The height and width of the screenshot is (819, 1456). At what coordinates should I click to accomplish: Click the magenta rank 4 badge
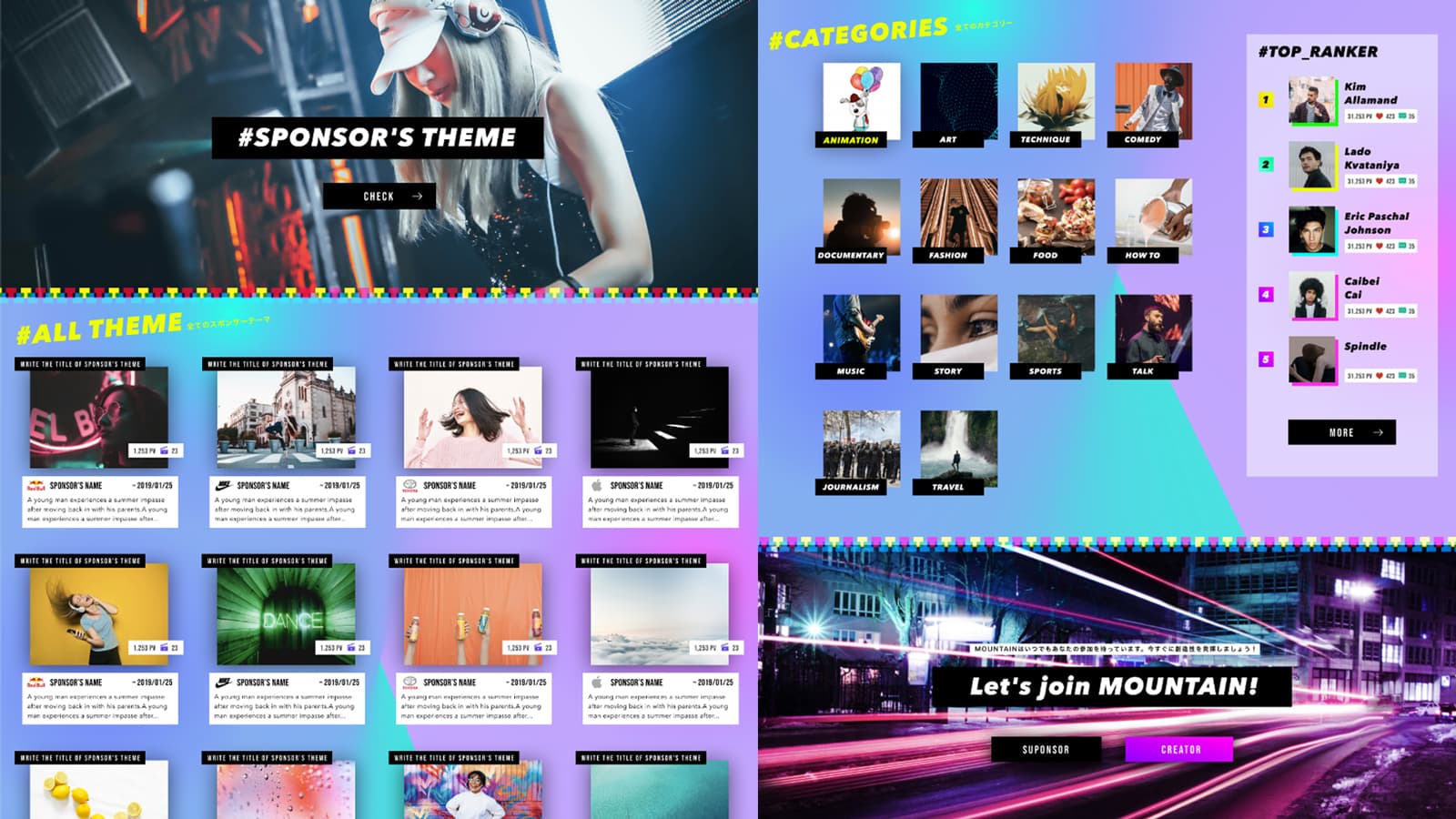coord(1266,295)
